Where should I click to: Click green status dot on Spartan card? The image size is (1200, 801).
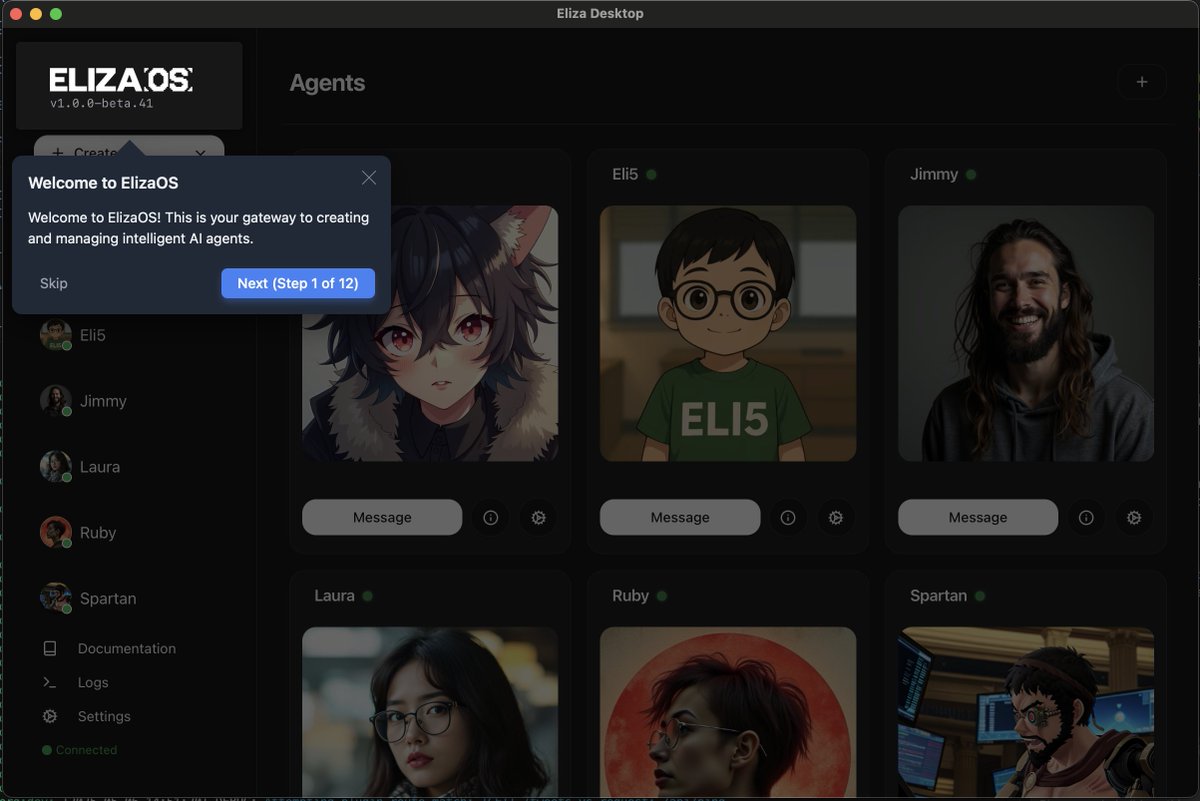coord(980,595)
